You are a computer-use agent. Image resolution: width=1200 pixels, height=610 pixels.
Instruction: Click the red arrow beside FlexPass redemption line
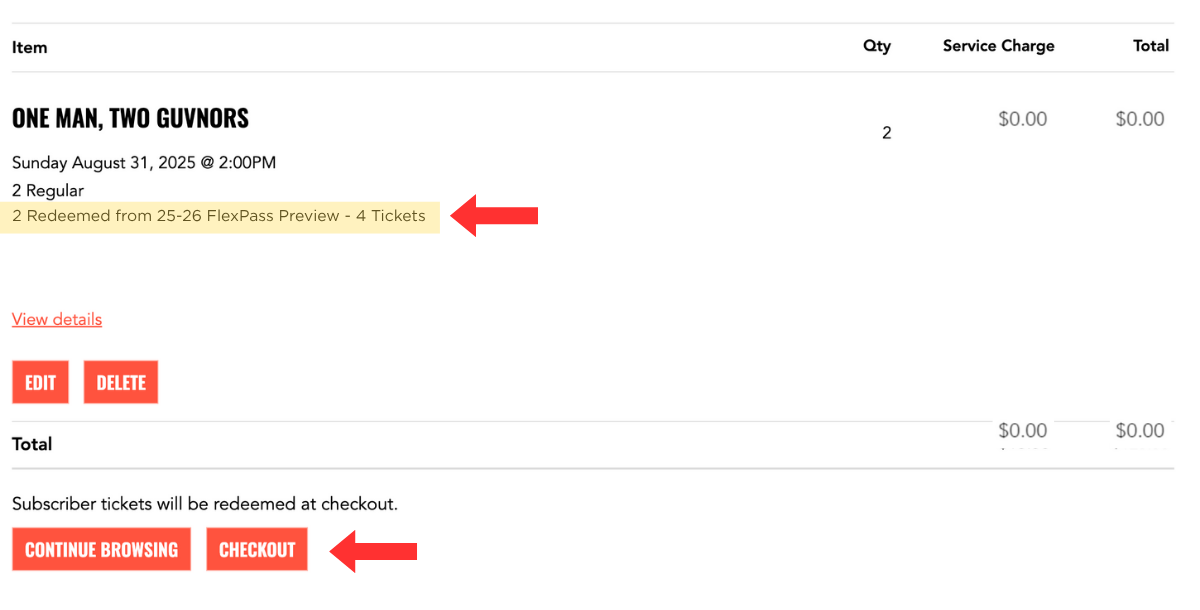coord(495,215)
